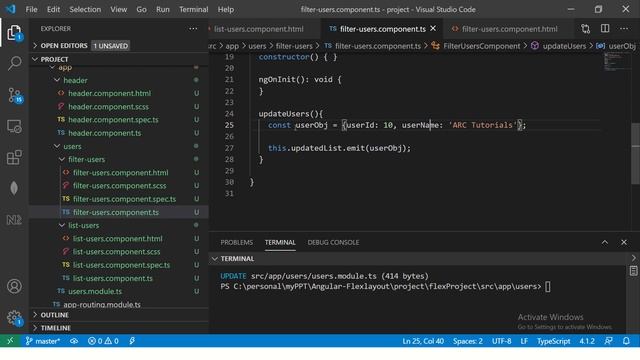Click Ln 25, Col 40 in status bar
The height and width of the screenshot is (360, 640).
point(423,341)
